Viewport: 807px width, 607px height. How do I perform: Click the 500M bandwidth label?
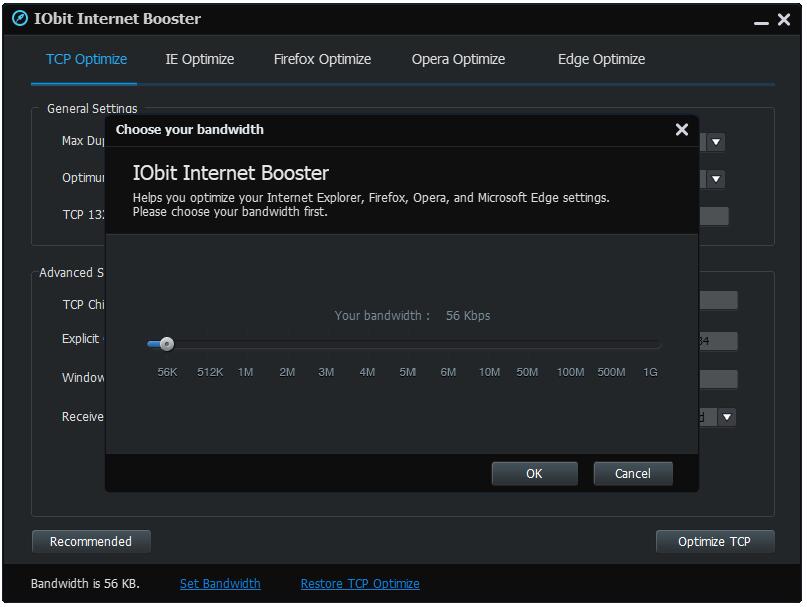[x=611, y=372]
